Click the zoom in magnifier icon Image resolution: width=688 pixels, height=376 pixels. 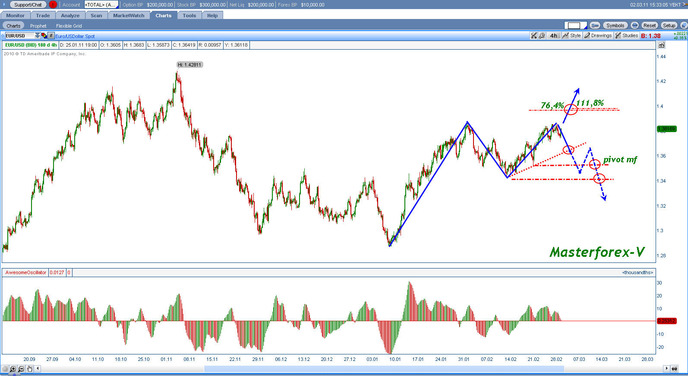click(13, 369)
